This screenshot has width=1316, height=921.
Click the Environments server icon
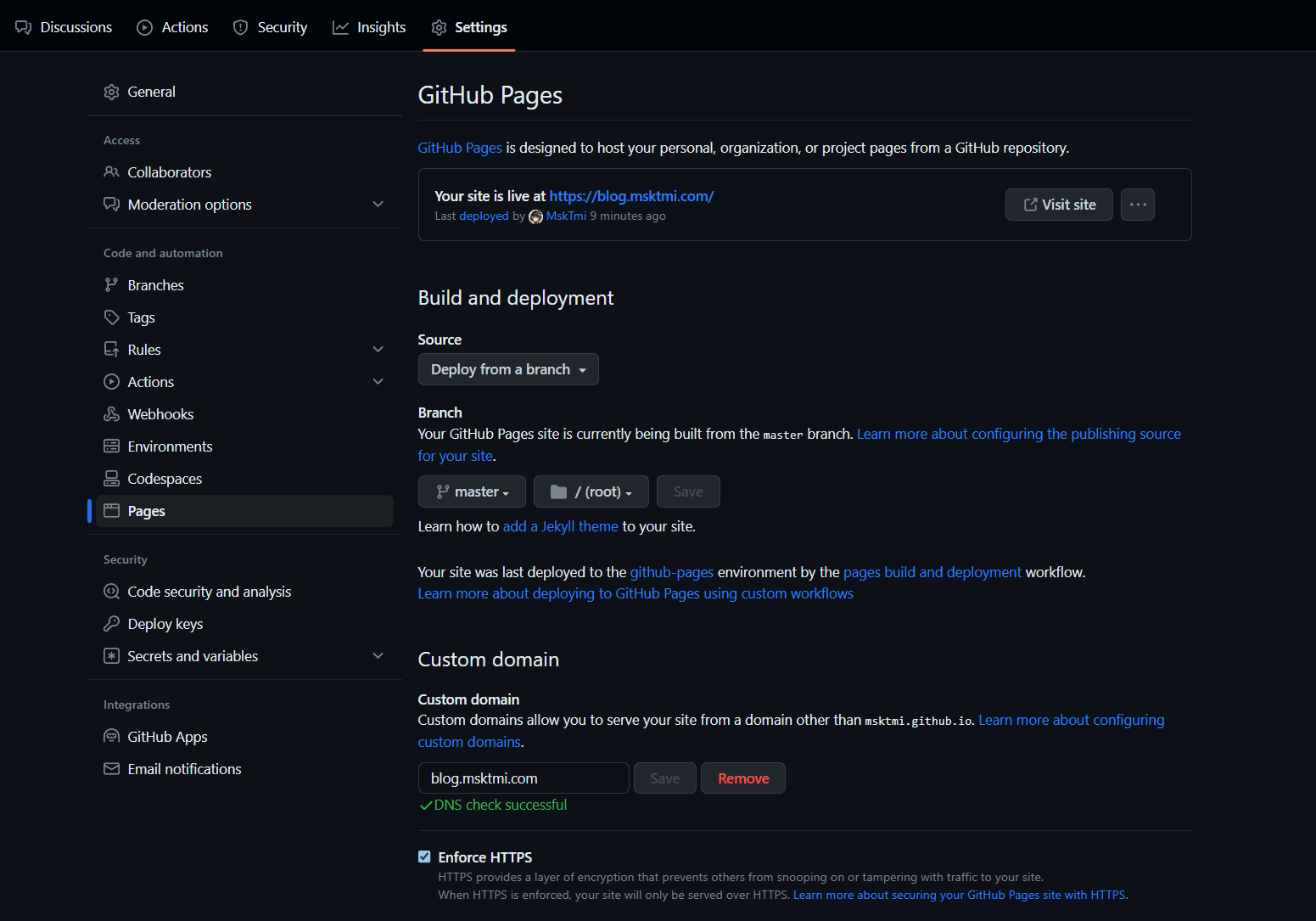111,446
